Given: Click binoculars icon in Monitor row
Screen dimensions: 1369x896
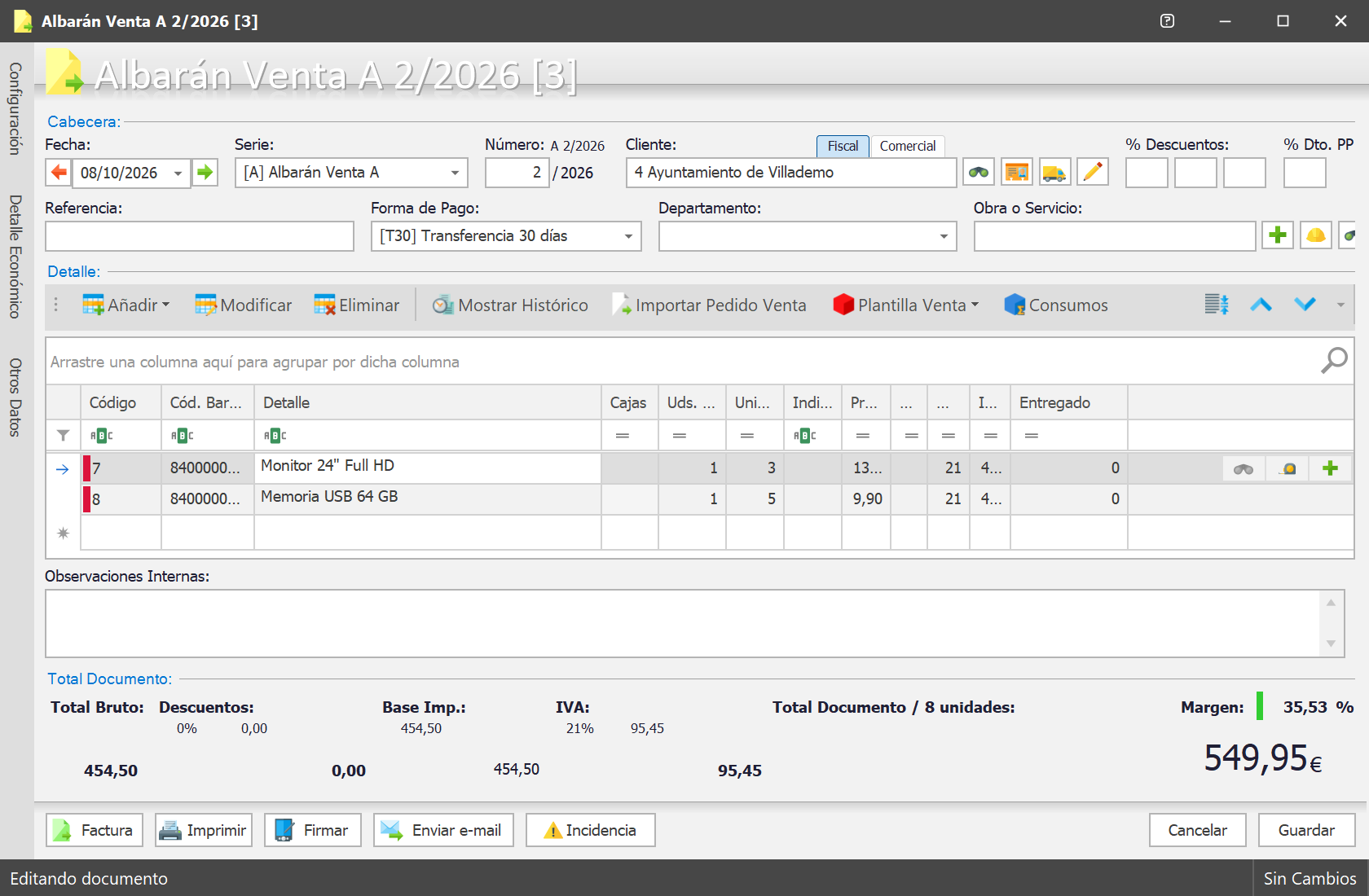Looking at the screenshot, I should tap(1244, 468).
